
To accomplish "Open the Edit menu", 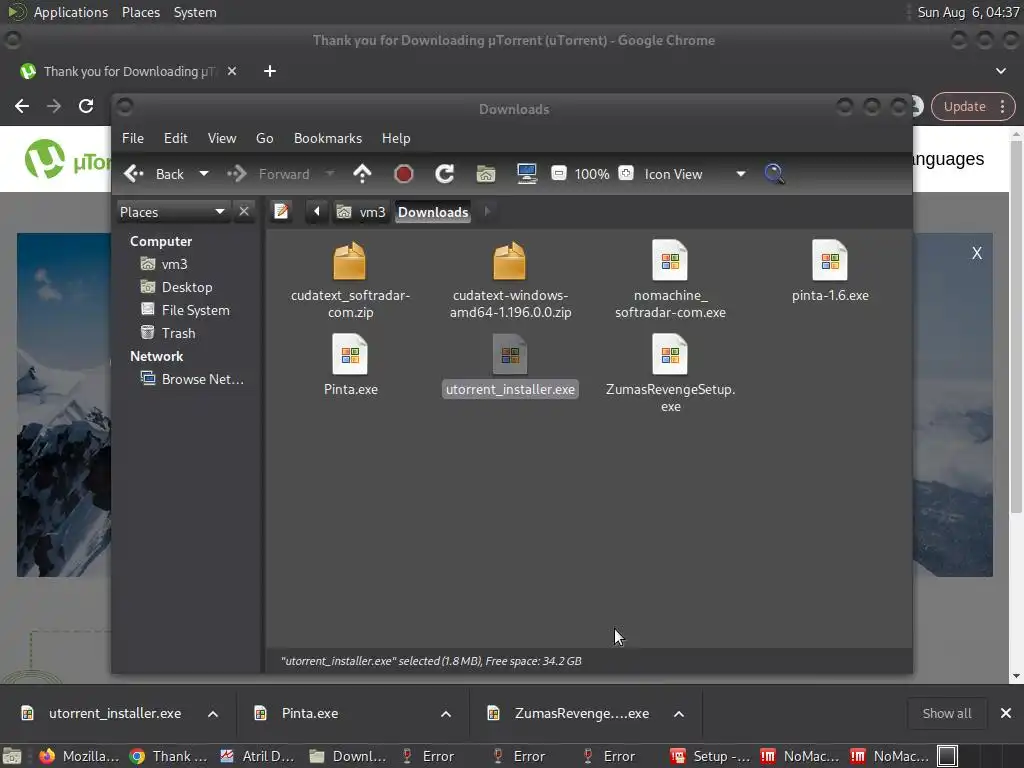I will pos(175,138).
